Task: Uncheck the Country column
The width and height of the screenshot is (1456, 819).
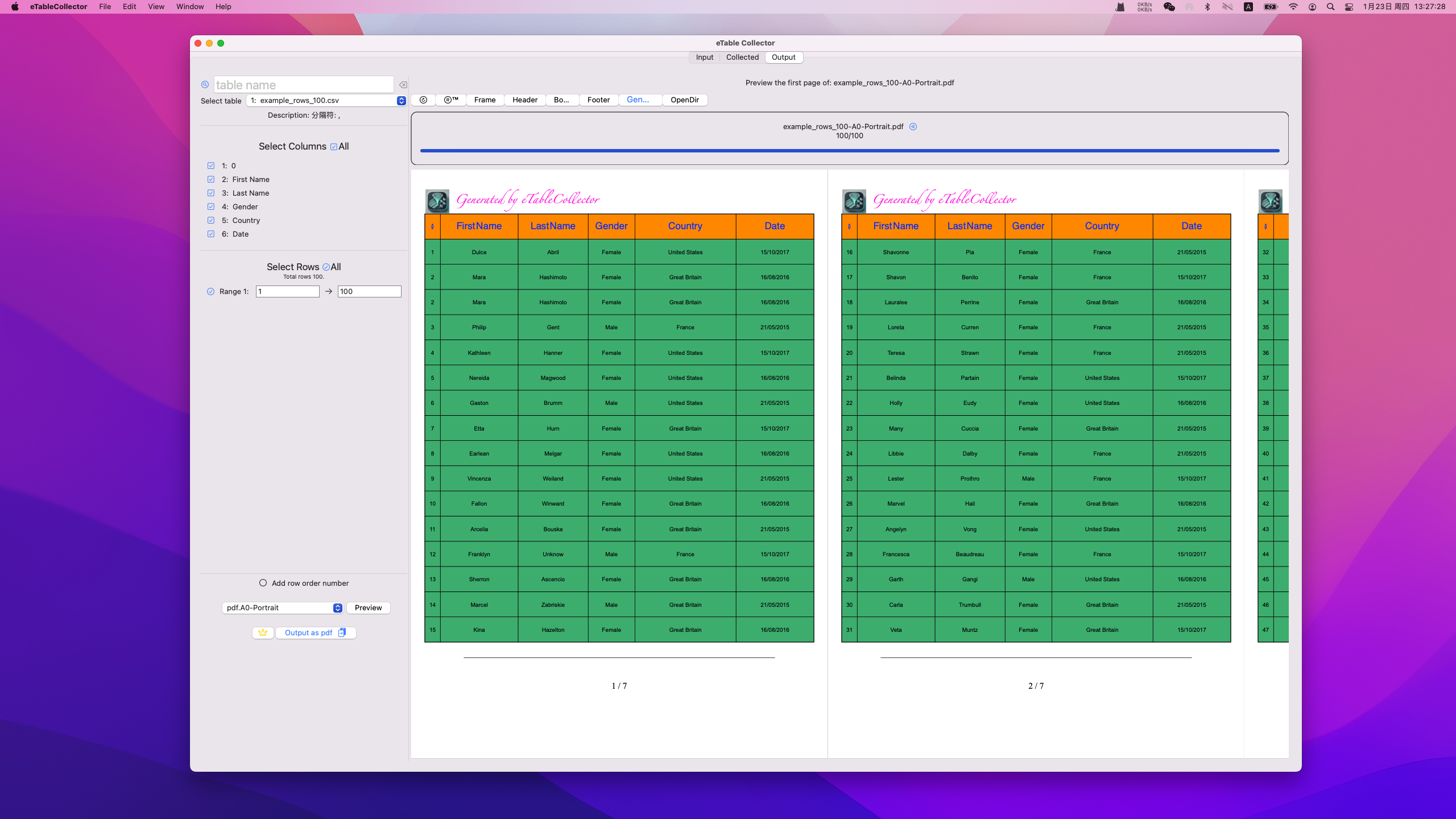Action: [211, 220]
